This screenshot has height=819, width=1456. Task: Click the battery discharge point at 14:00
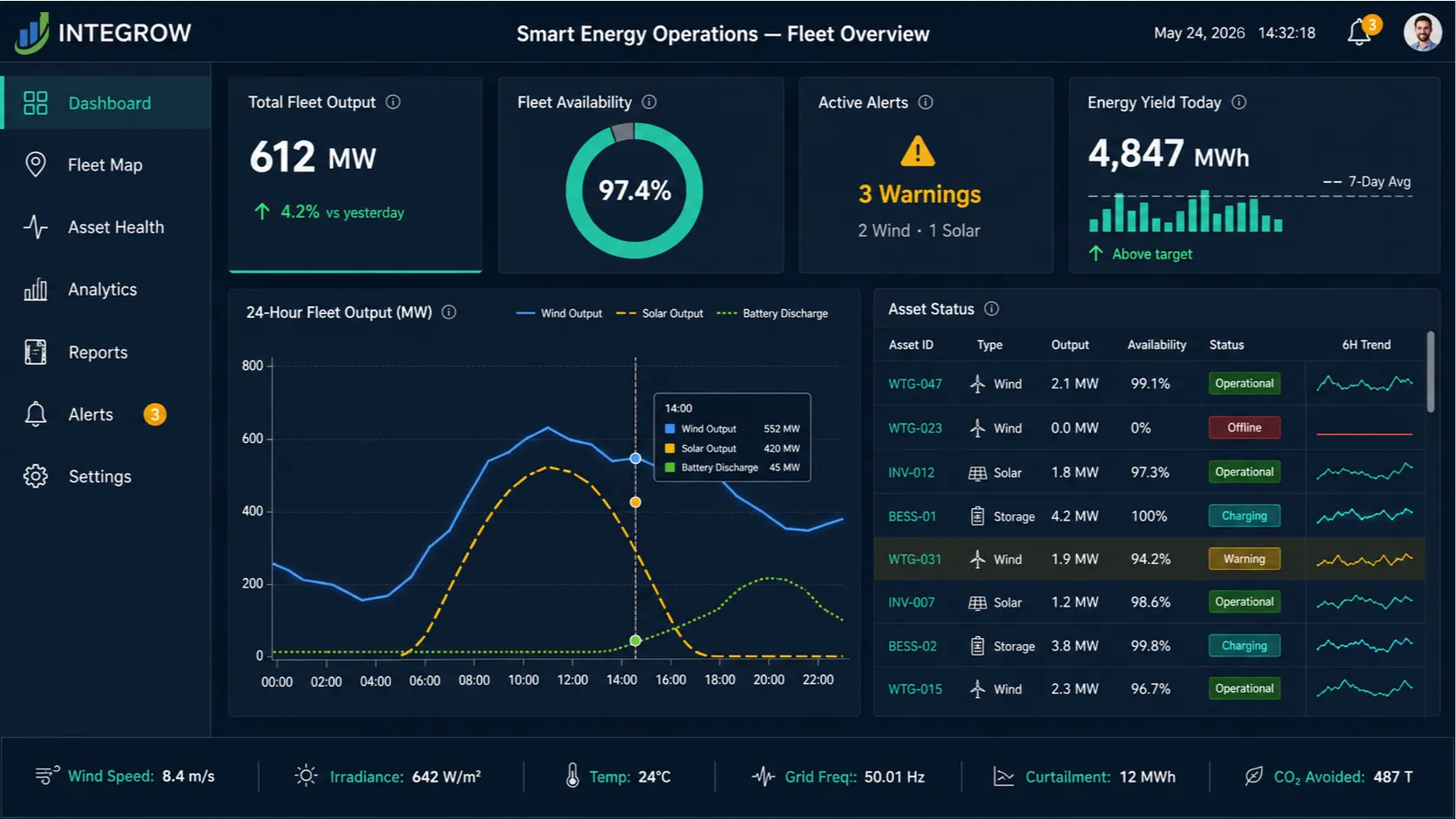coord(636,641)
